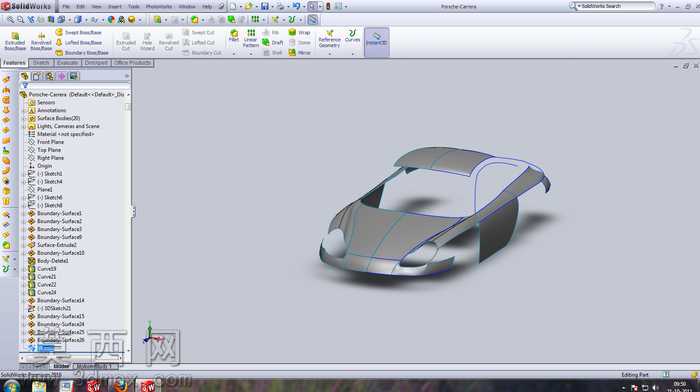Click Porsche car model in viewport
This screenshot has height=392, width=700.
pos(435,212)
